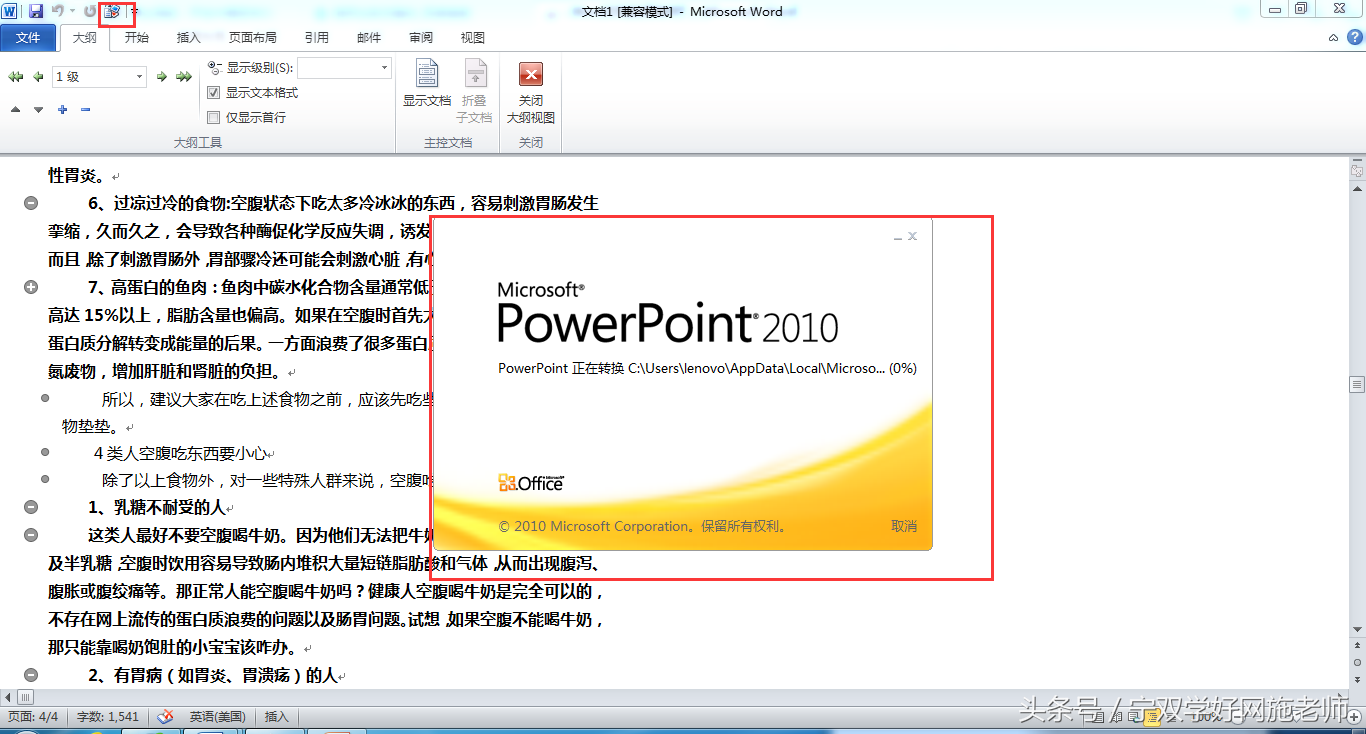Click 页面: 4/4 page indicator
This screenshot has height=734, width=1366.
point(33,716)
